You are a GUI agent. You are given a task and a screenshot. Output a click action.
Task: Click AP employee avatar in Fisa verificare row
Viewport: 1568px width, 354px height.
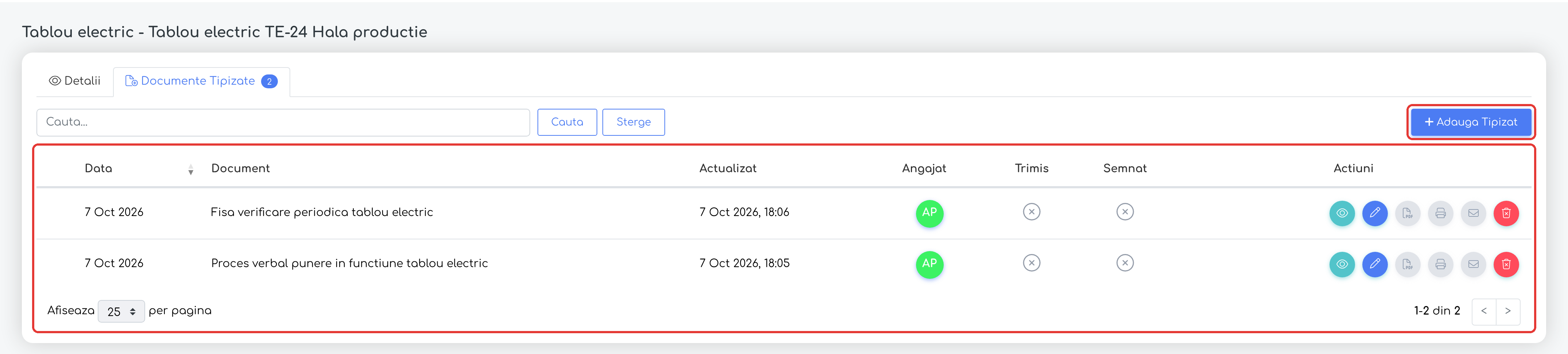[x=929, y=213]
